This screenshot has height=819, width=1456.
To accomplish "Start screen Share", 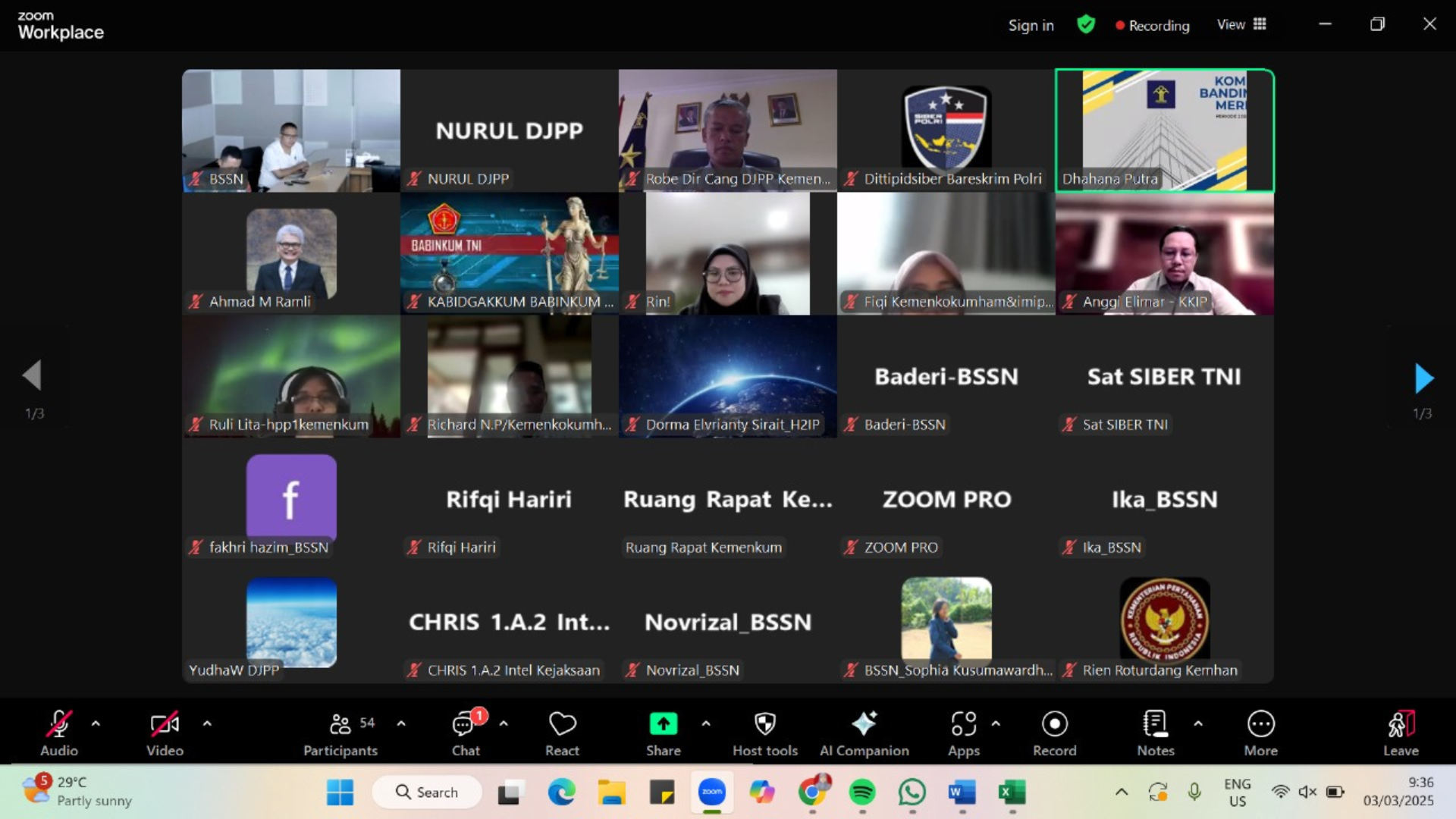I will tap(664, 733).
